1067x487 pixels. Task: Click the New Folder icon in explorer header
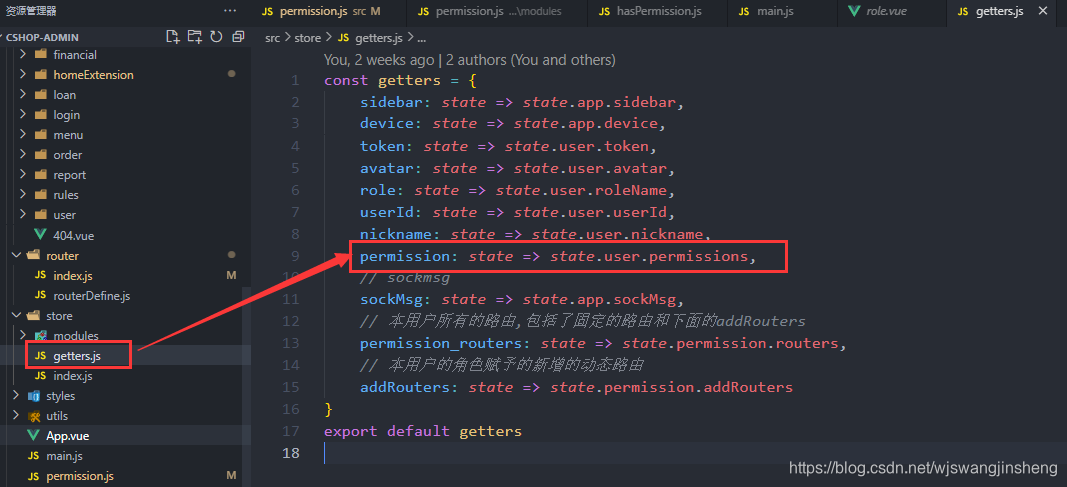point(195,37)
